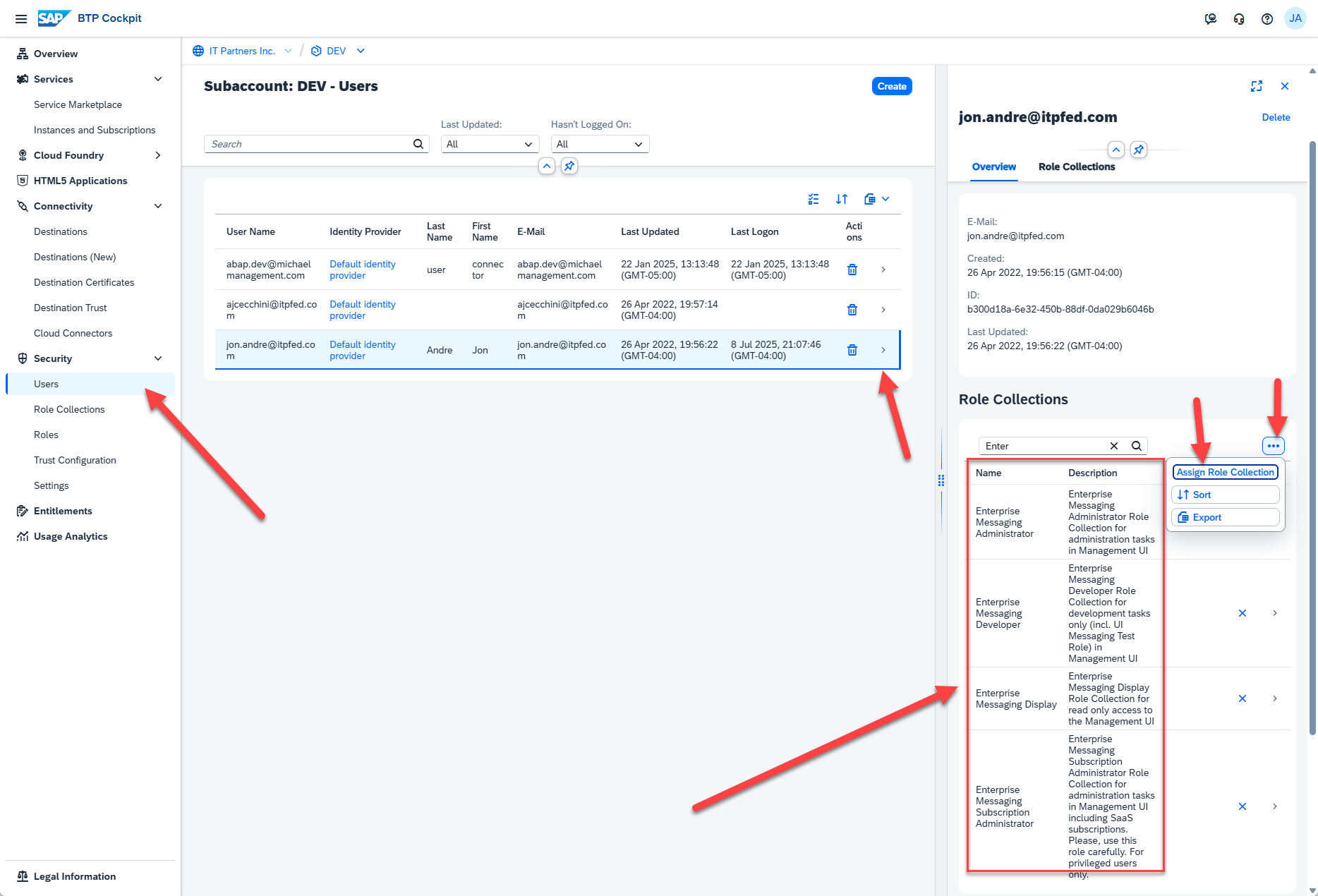
Task: Open table column settings icon
Action: click(x=813, y=199)
